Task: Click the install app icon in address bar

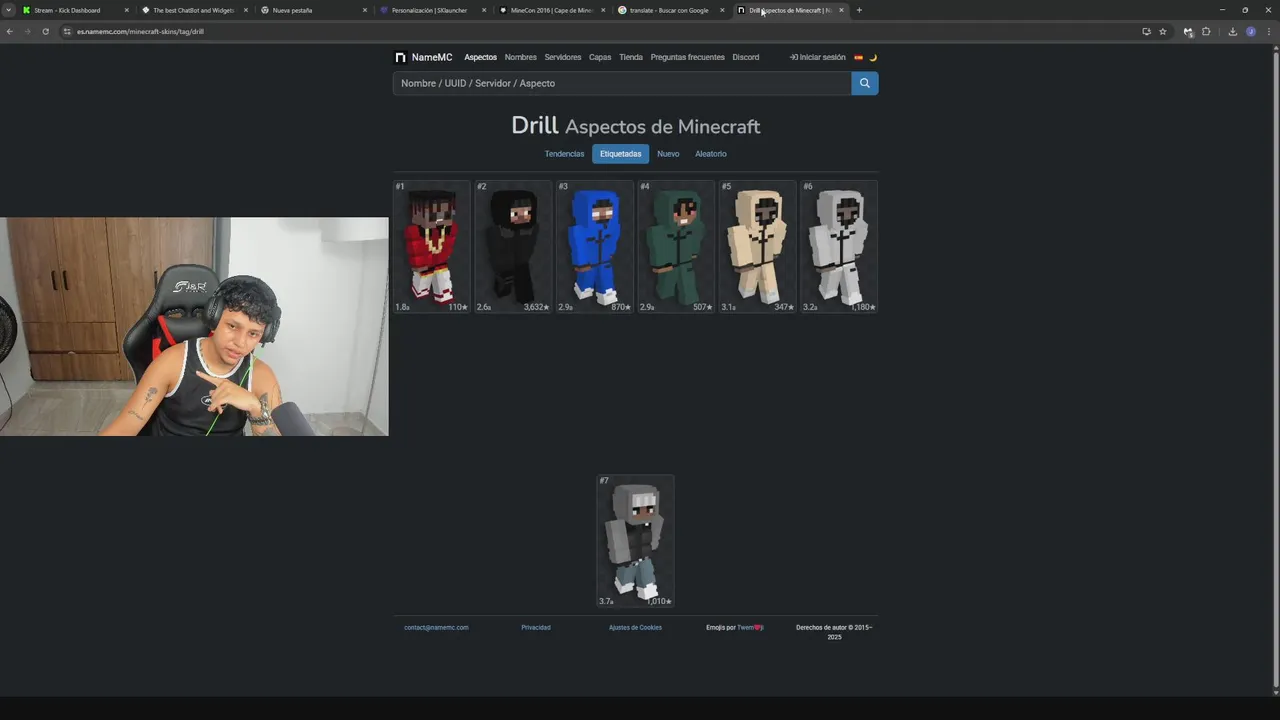Action: click(x=1146, y=31)
